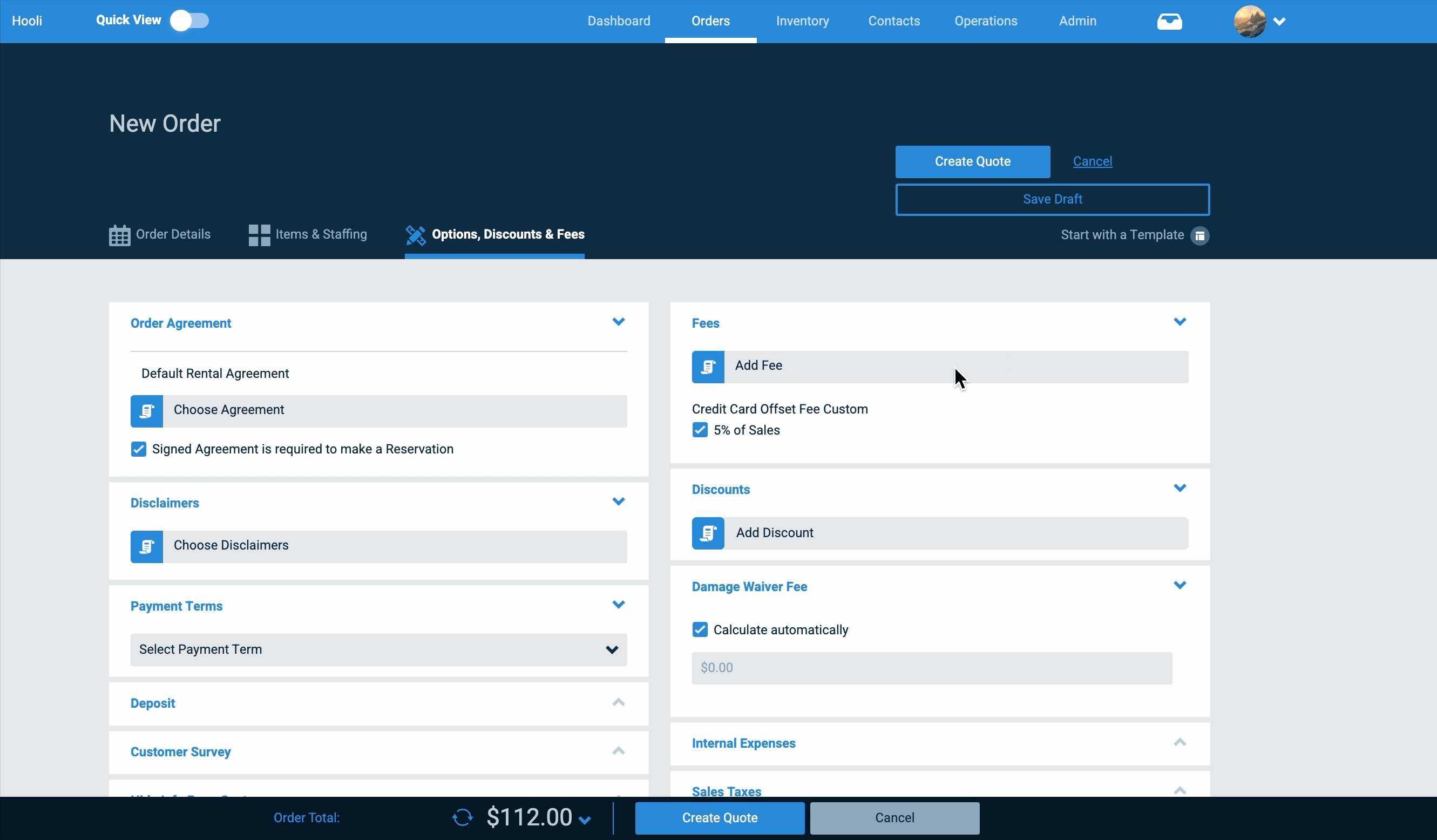Collapse the Damage Waiver Fee section
This screenshot has width=1437, height=840.
pyautogui.click(x=1180, y=585)
